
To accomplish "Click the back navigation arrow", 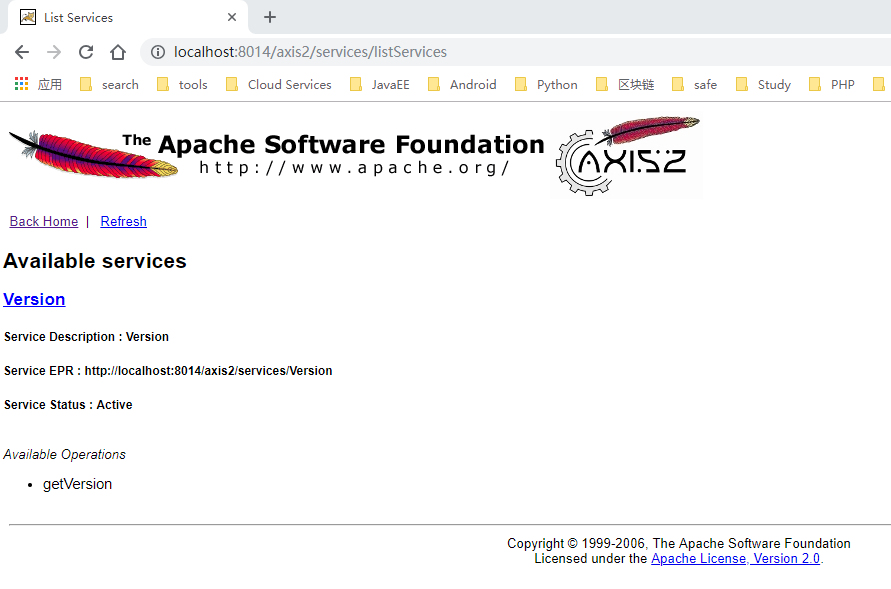I will pos(21,52).
